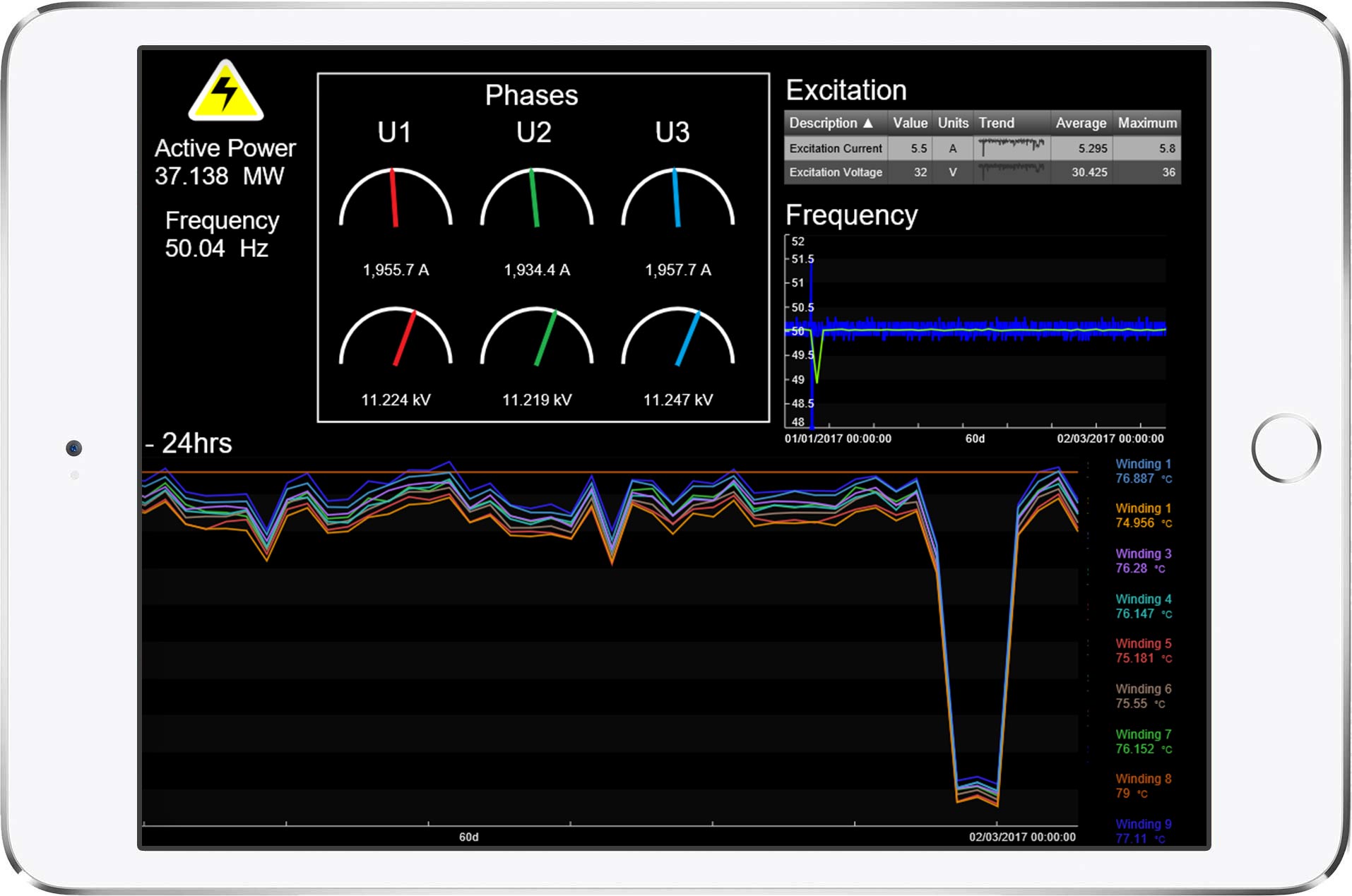The height and width of the screenshot is (896, 1352).
Task: Click the Frequency chart heading above the graph
Action: tap(851, 215)
